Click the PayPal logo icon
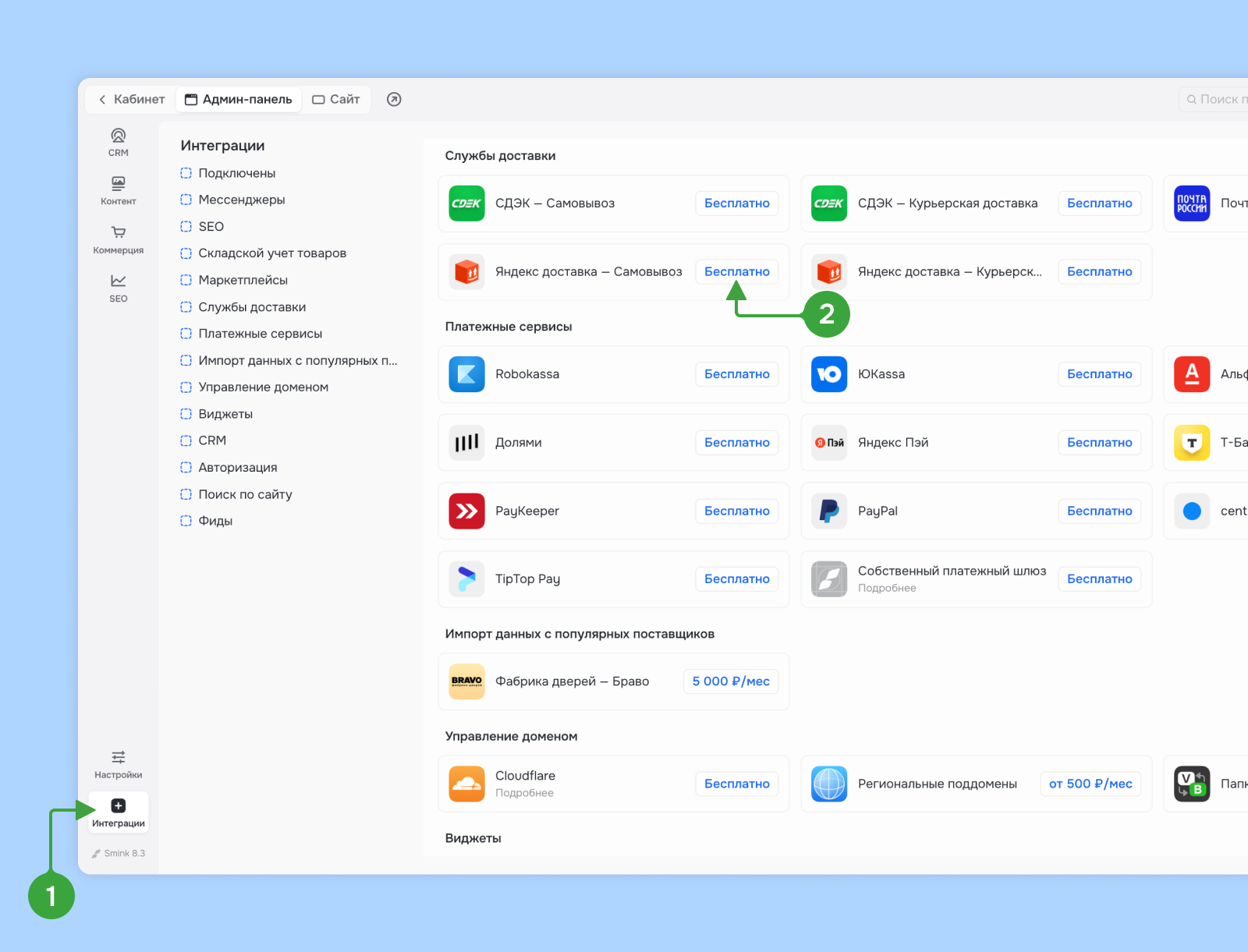 [x=829, y=511]
